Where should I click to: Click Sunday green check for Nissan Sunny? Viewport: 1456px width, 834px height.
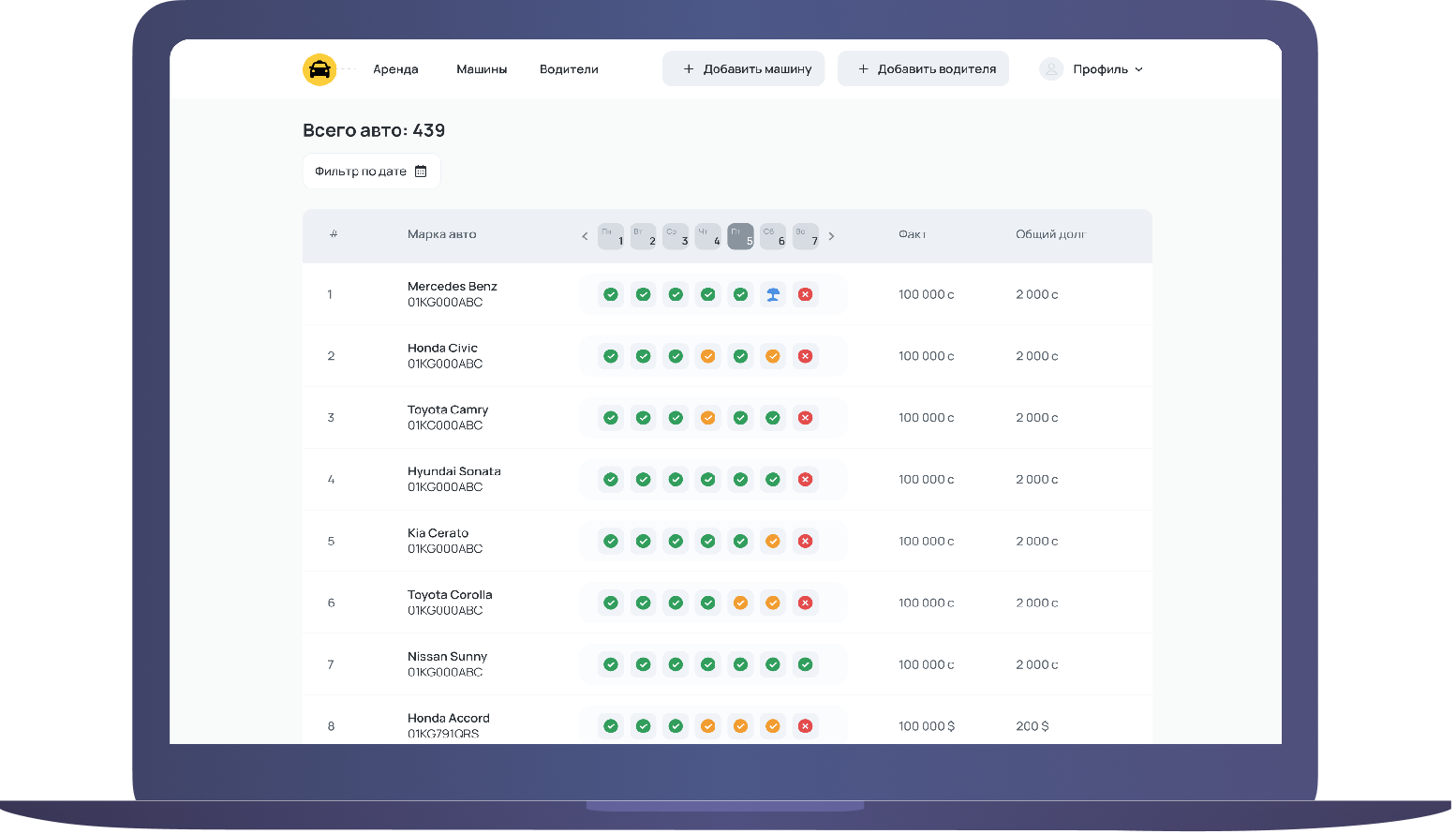(805, 664)
